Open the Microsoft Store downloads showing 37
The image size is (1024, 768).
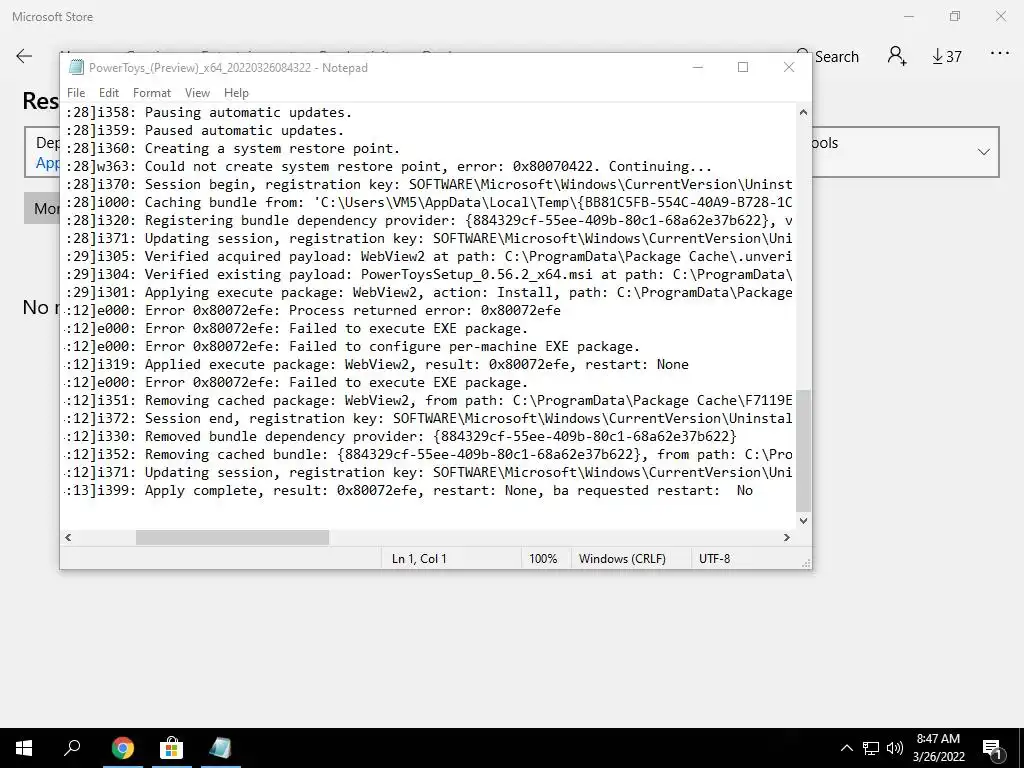click(x=946, y=57)
